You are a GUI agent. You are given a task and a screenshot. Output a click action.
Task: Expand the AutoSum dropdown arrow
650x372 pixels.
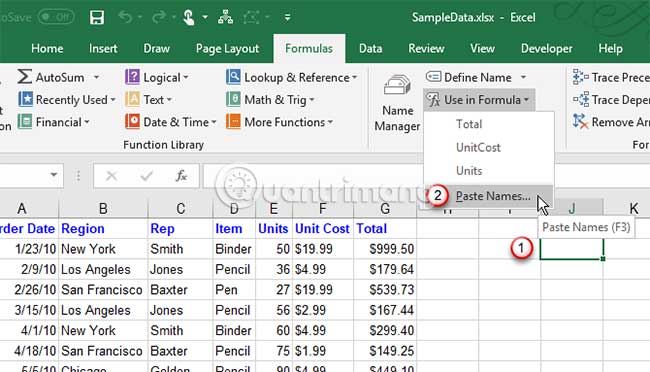point(97,77)
